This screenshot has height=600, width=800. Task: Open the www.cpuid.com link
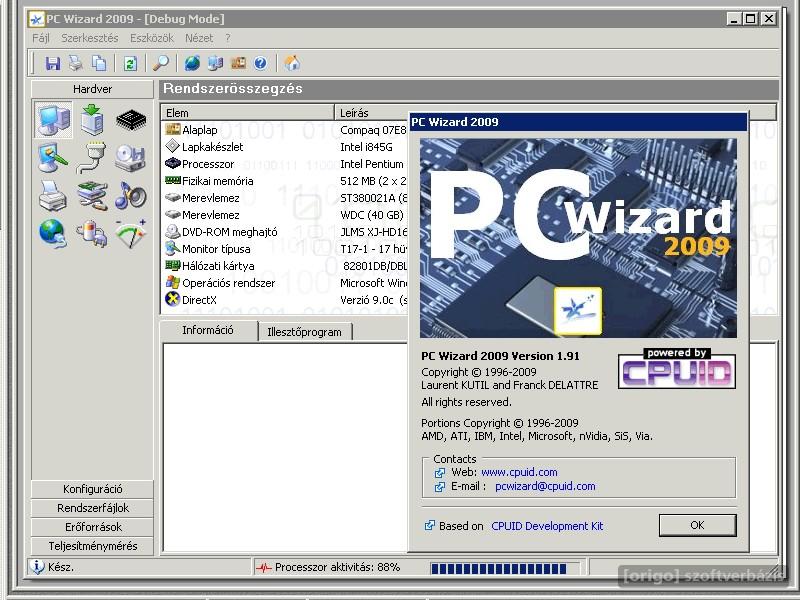(x=519, y=472)
